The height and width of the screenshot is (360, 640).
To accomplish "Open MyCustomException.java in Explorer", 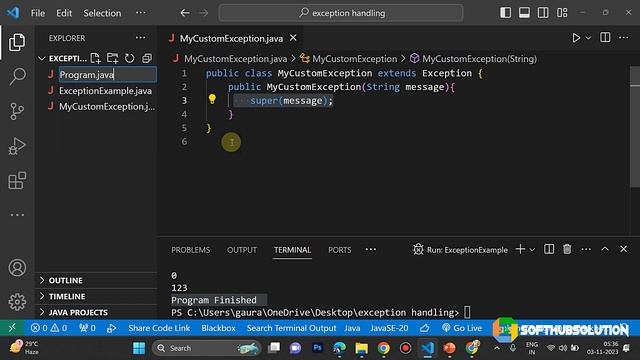I will [107, 107].
